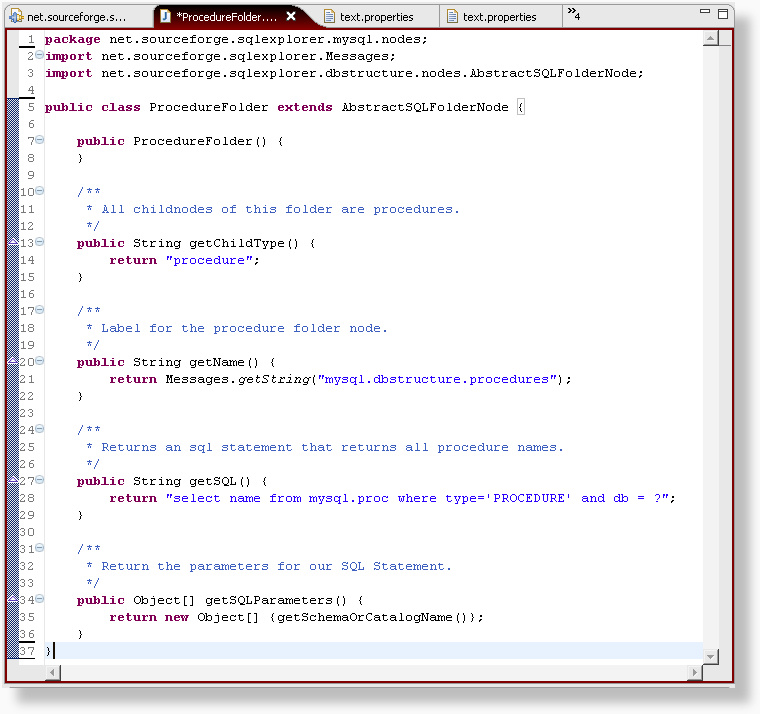Click the "mysql.dbstructure.procedures" string
Image resolution: width=760 pixels, height=714 pixels.
[437, 379]
